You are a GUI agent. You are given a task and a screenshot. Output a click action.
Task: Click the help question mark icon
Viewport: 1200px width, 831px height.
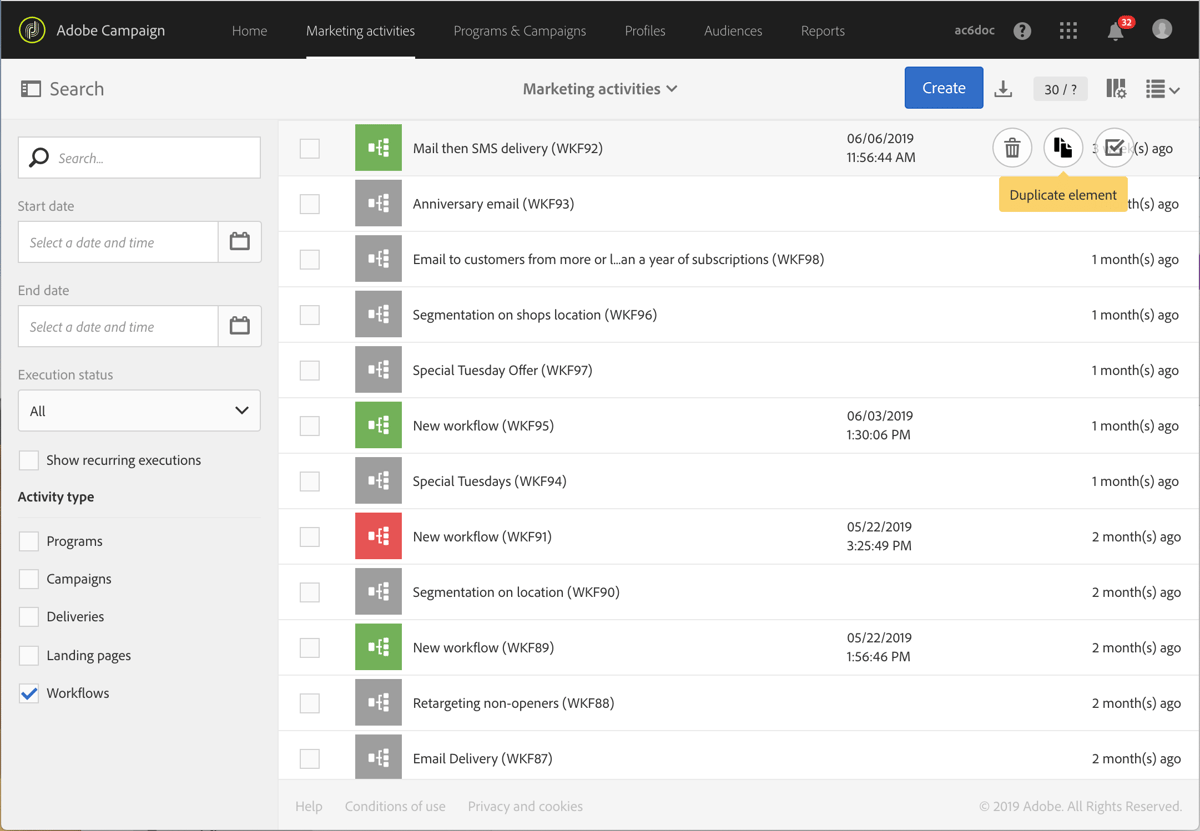point(1022,30)
